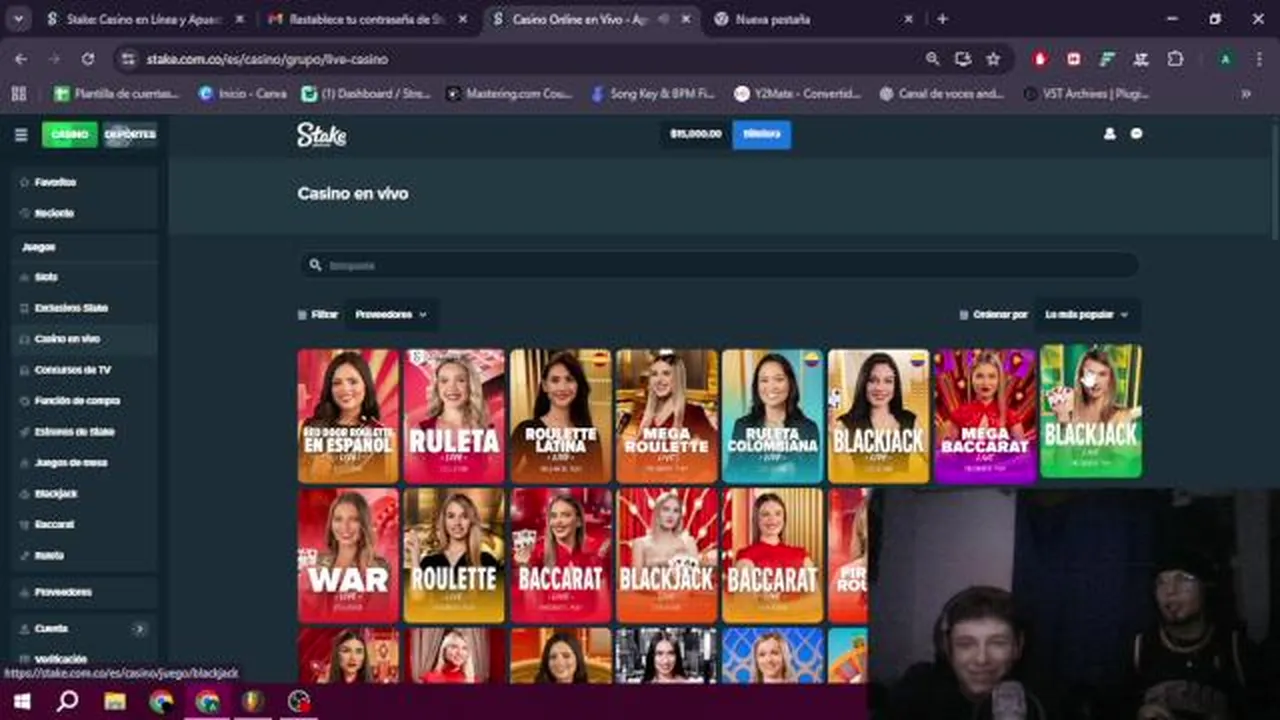Click the account balance display
Viewport: 1280px width, 720px height.
point(696,134)
